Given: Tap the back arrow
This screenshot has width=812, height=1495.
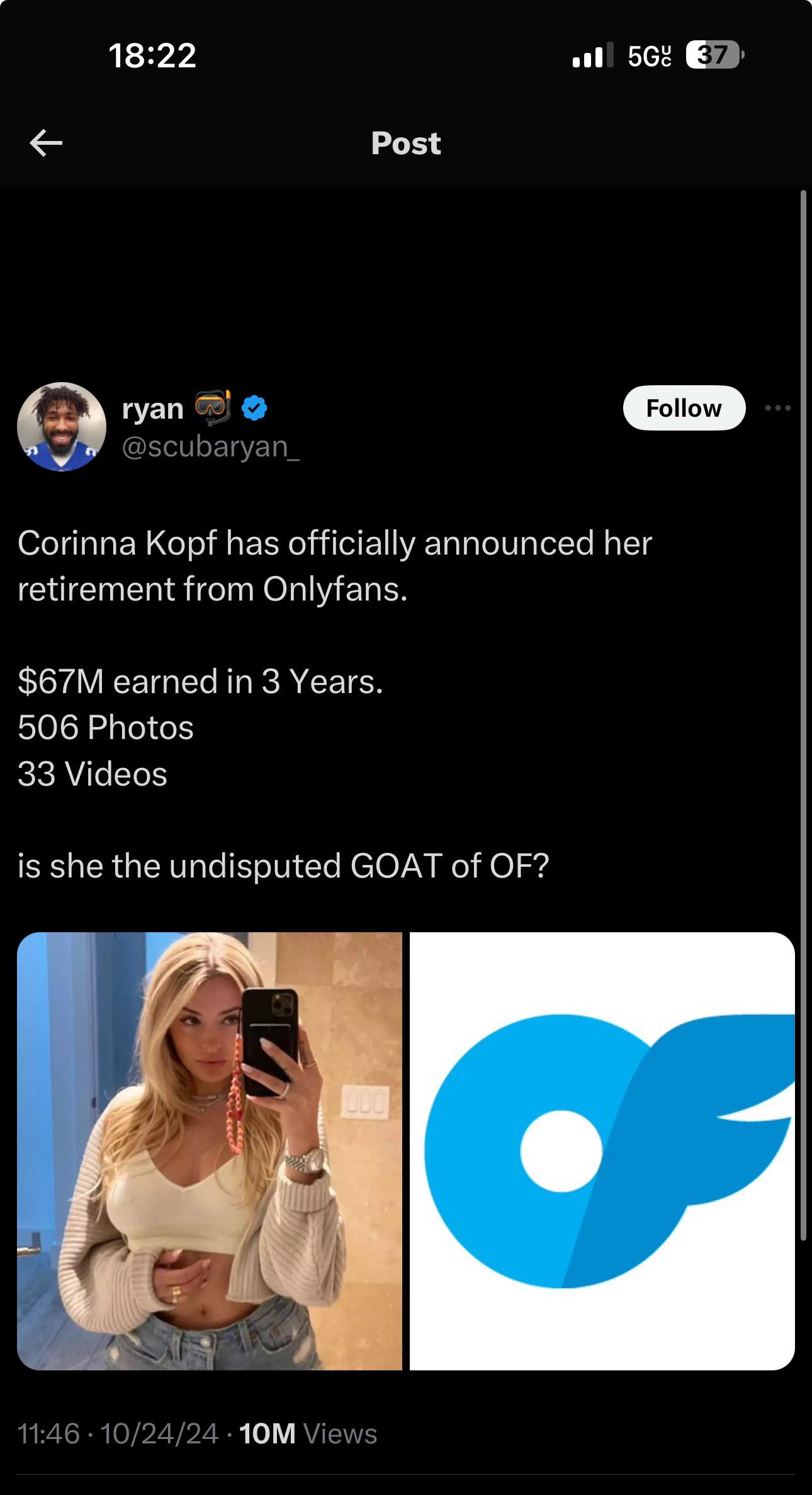Looking at the screenshot, I should (46, 143).
